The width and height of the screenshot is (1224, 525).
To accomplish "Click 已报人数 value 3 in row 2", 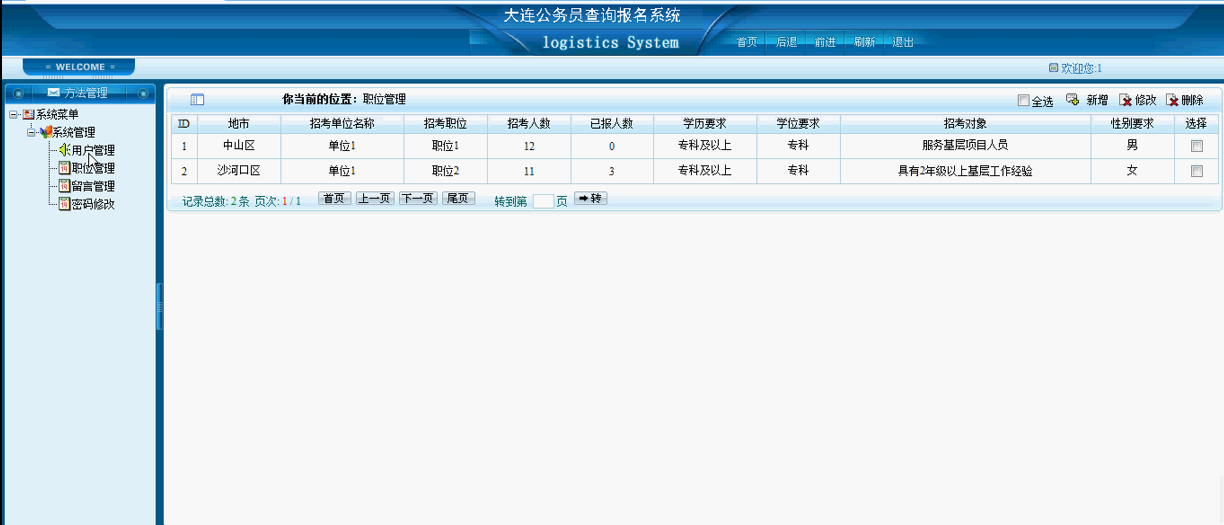I will [x=611, y=171].
